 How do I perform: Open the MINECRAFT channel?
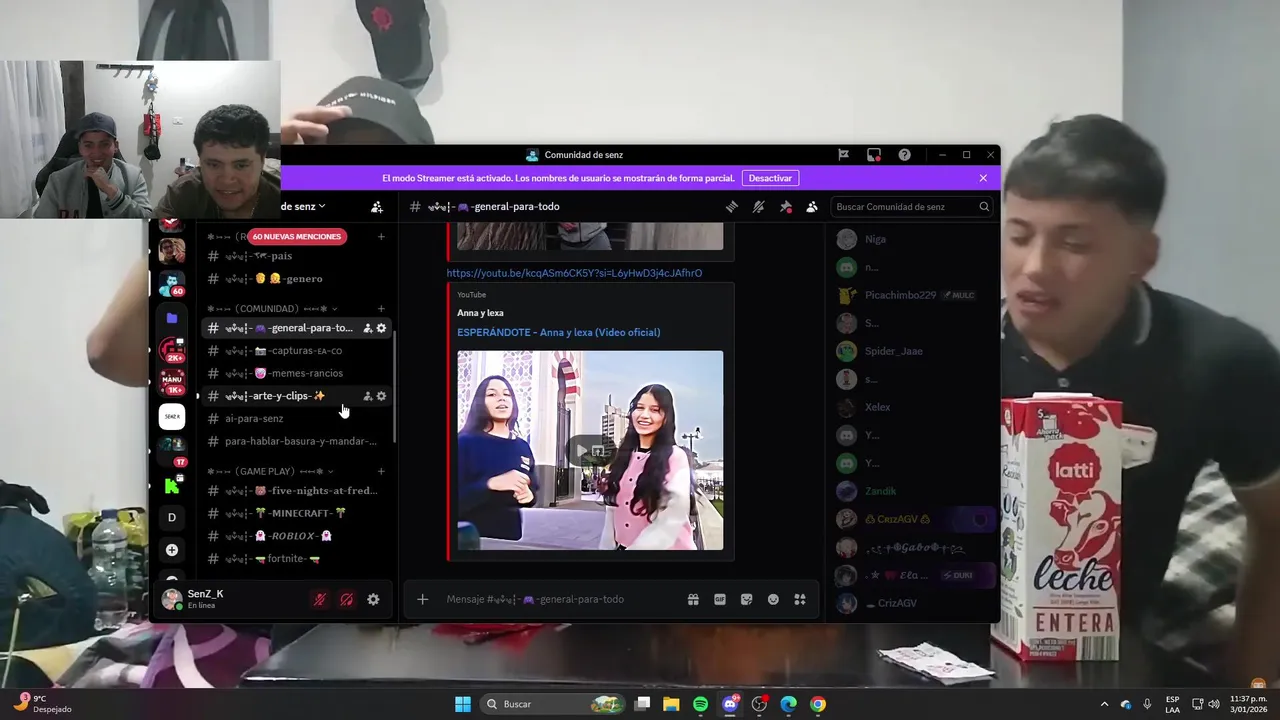tap(297, 513)
